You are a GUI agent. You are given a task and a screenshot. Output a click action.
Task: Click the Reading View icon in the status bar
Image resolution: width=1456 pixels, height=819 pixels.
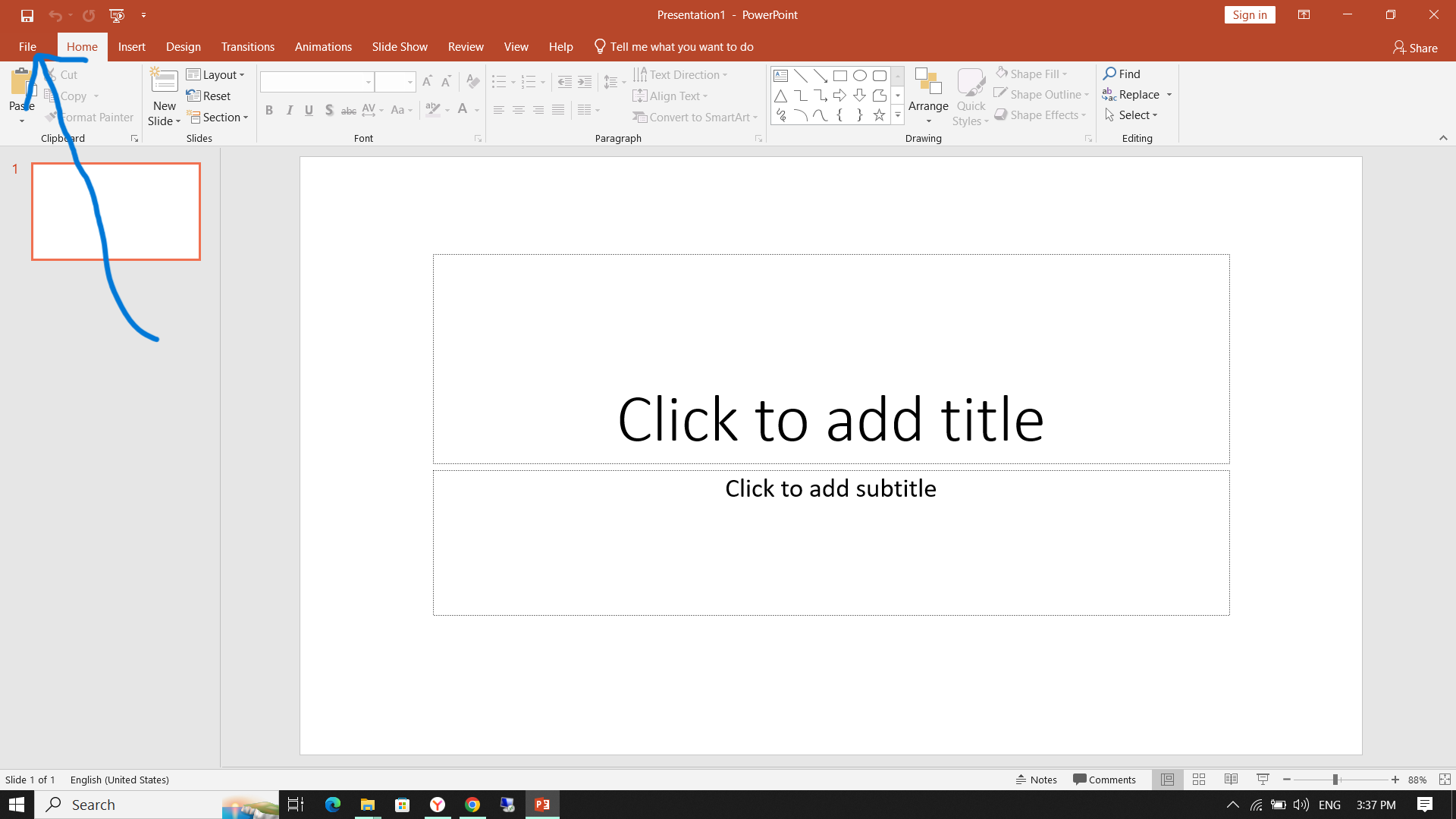click(1231, 780)
